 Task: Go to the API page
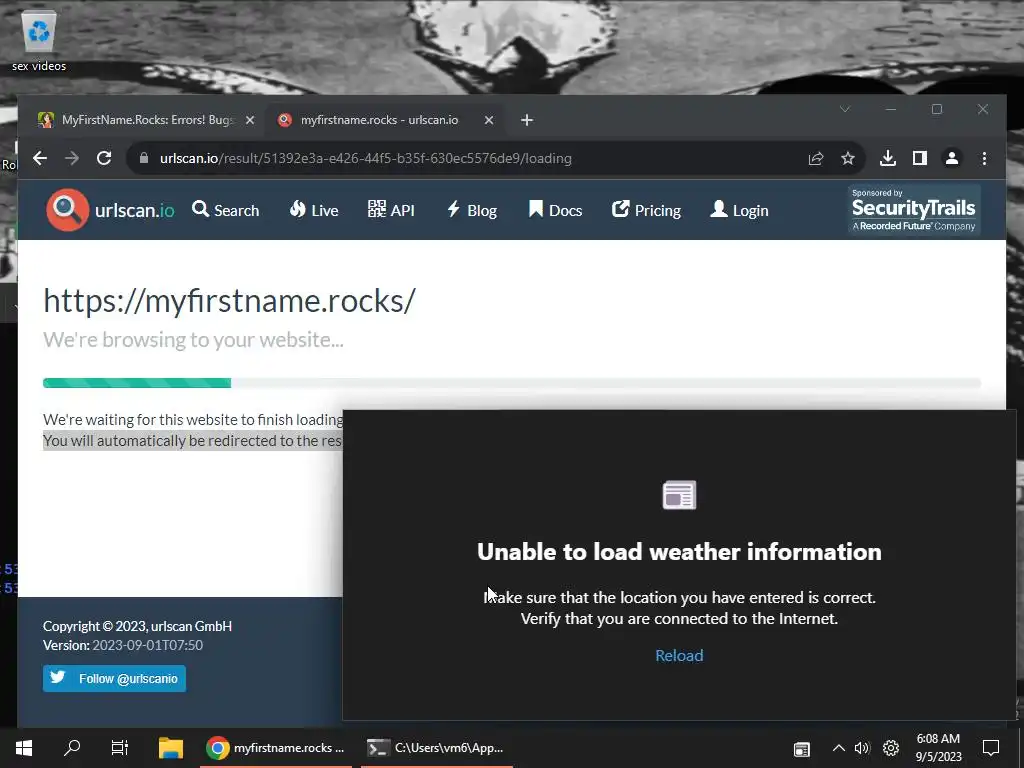[x=391, y=210]
